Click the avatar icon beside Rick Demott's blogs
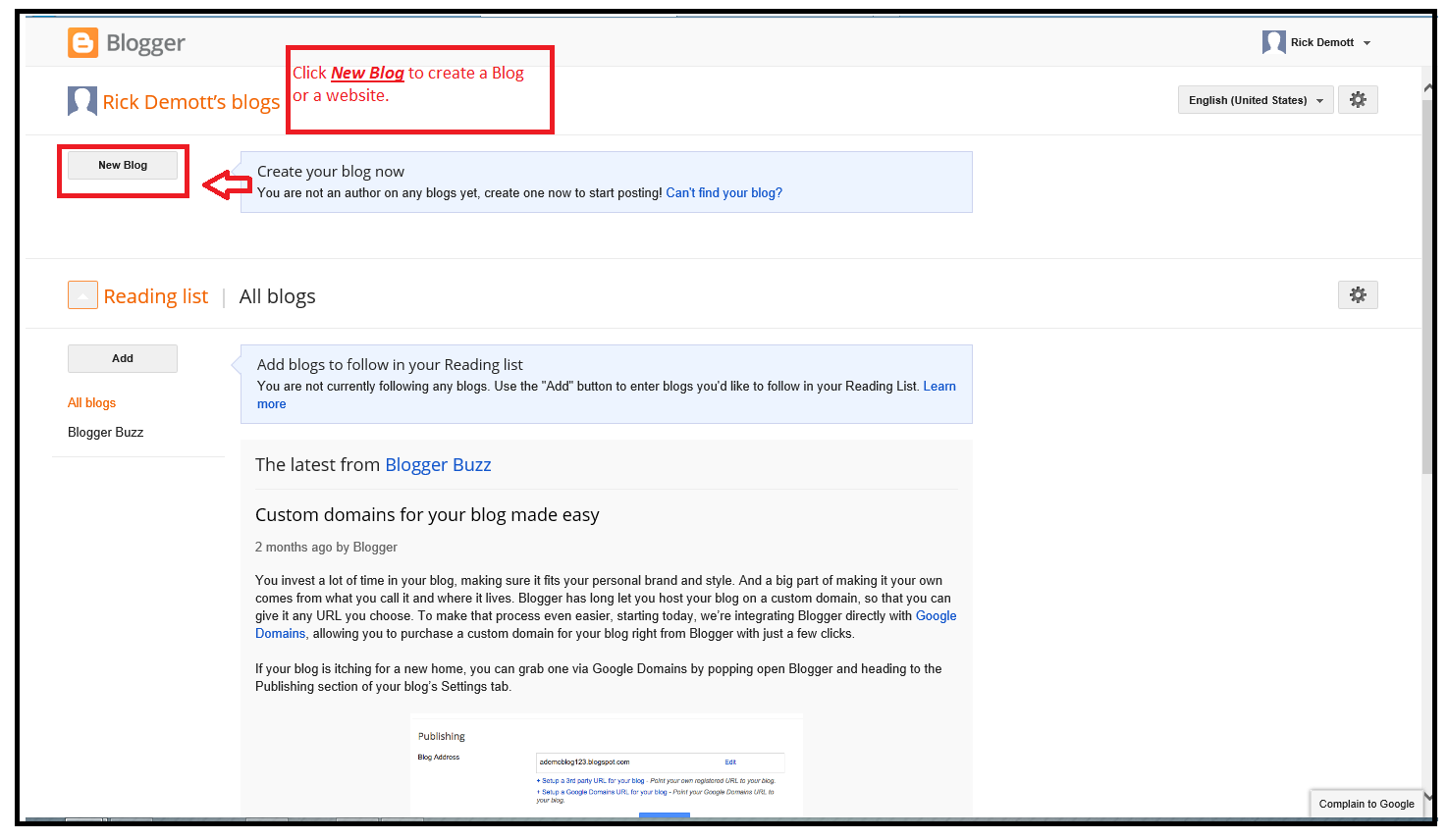 82,101
